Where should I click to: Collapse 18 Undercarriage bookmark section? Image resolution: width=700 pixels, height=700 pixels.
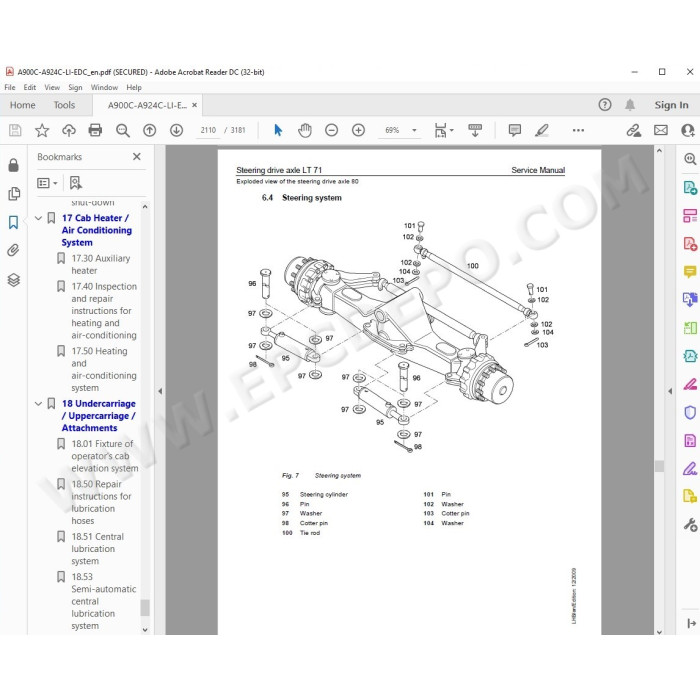tap(38, 404)
